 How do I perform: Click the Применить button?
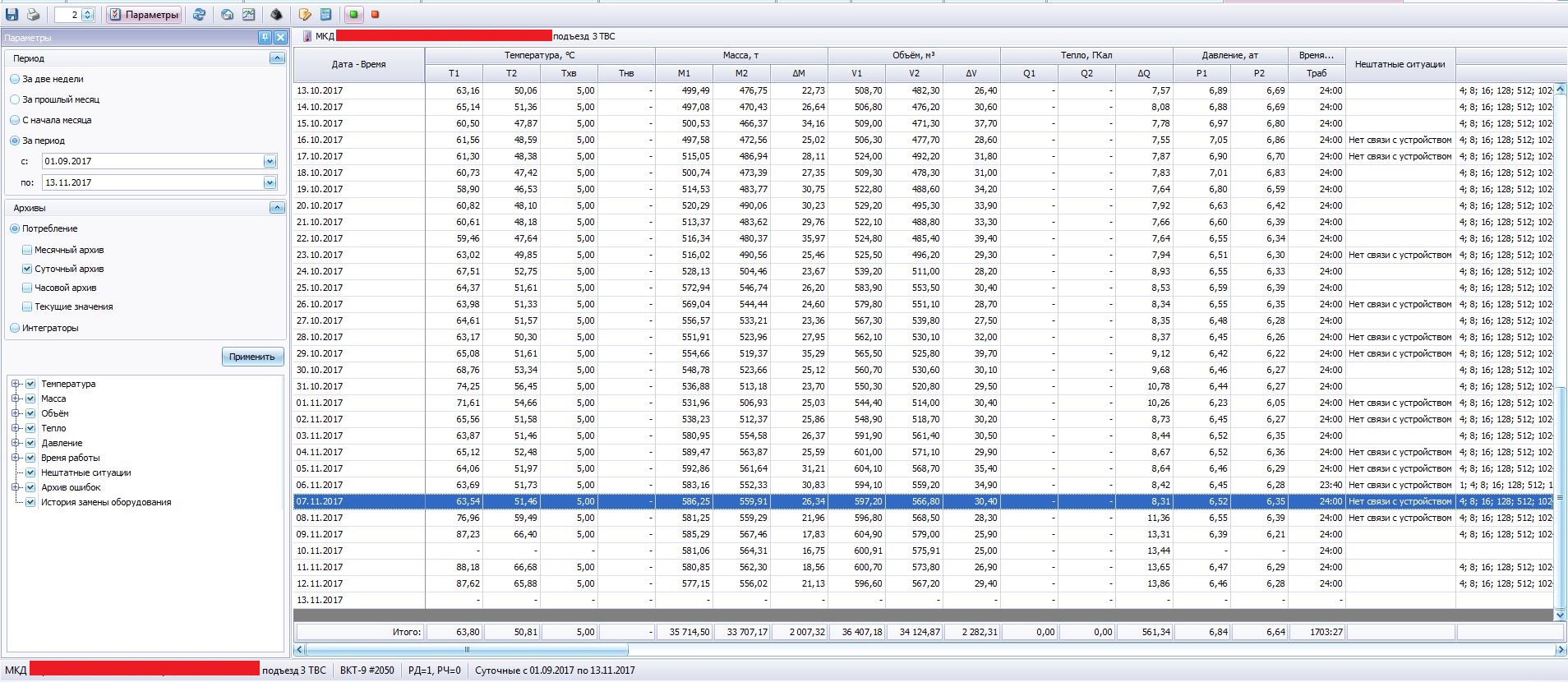252,357
